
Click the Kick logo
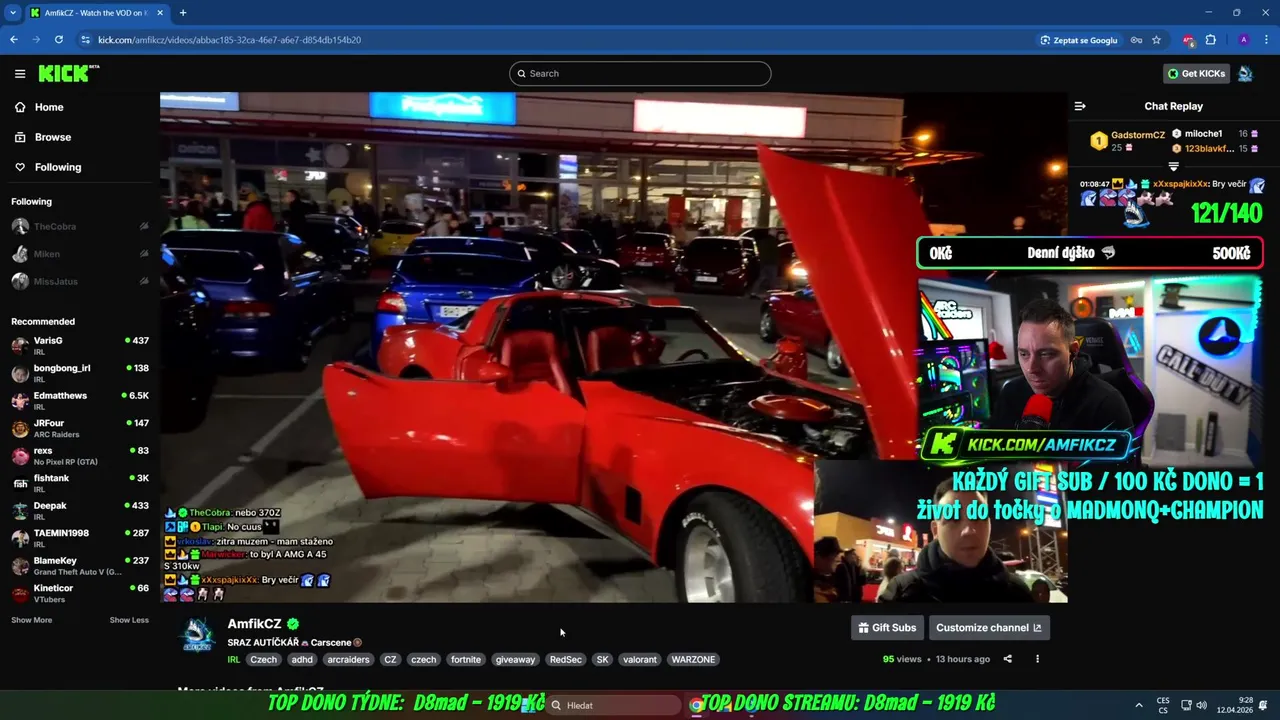pyautogui.click(x=68, y=73)
